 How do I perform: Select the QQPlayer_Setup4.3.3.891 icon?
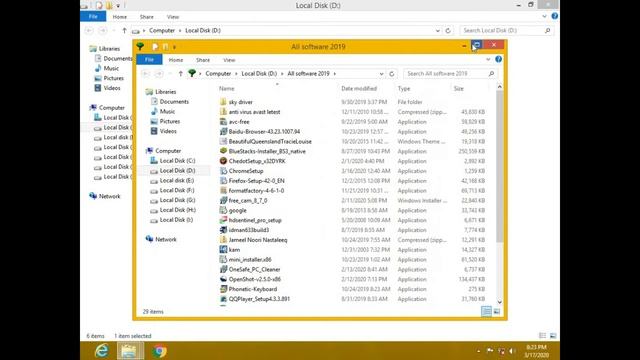(223, 299)
